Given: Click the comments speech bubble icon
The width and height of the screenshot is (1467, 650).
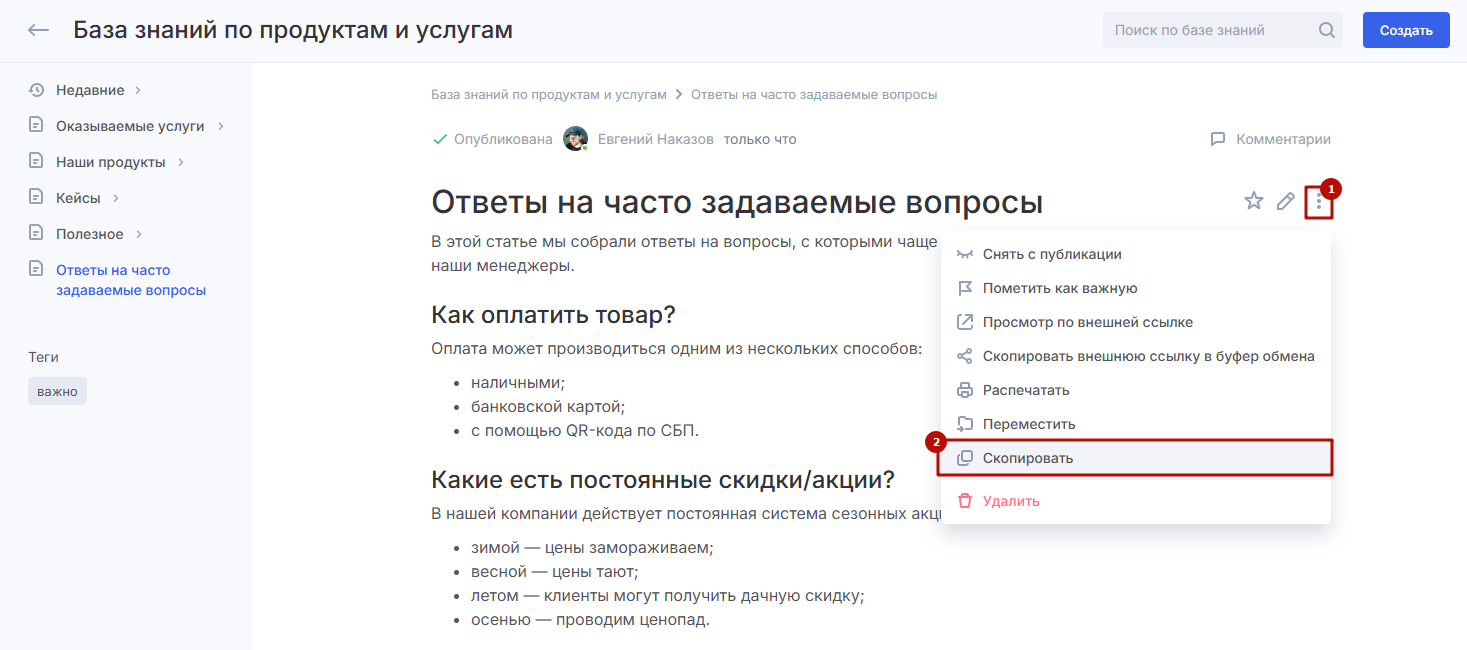Looking at the screenshot, I should [x=1217, y=139].
